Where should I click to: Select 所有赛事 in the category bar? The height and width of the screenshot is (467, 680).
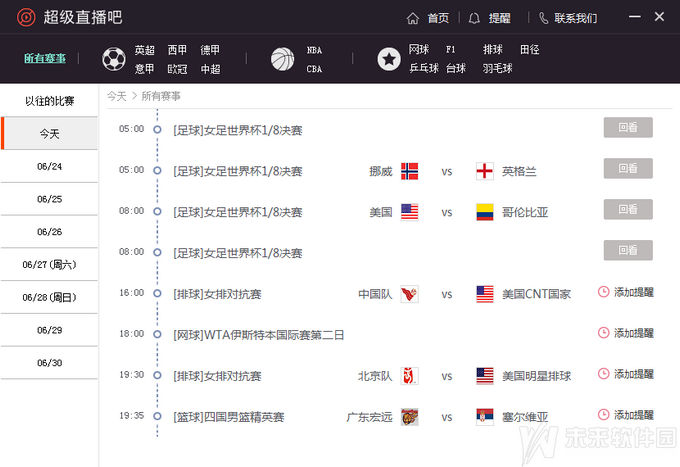(45, 58)
